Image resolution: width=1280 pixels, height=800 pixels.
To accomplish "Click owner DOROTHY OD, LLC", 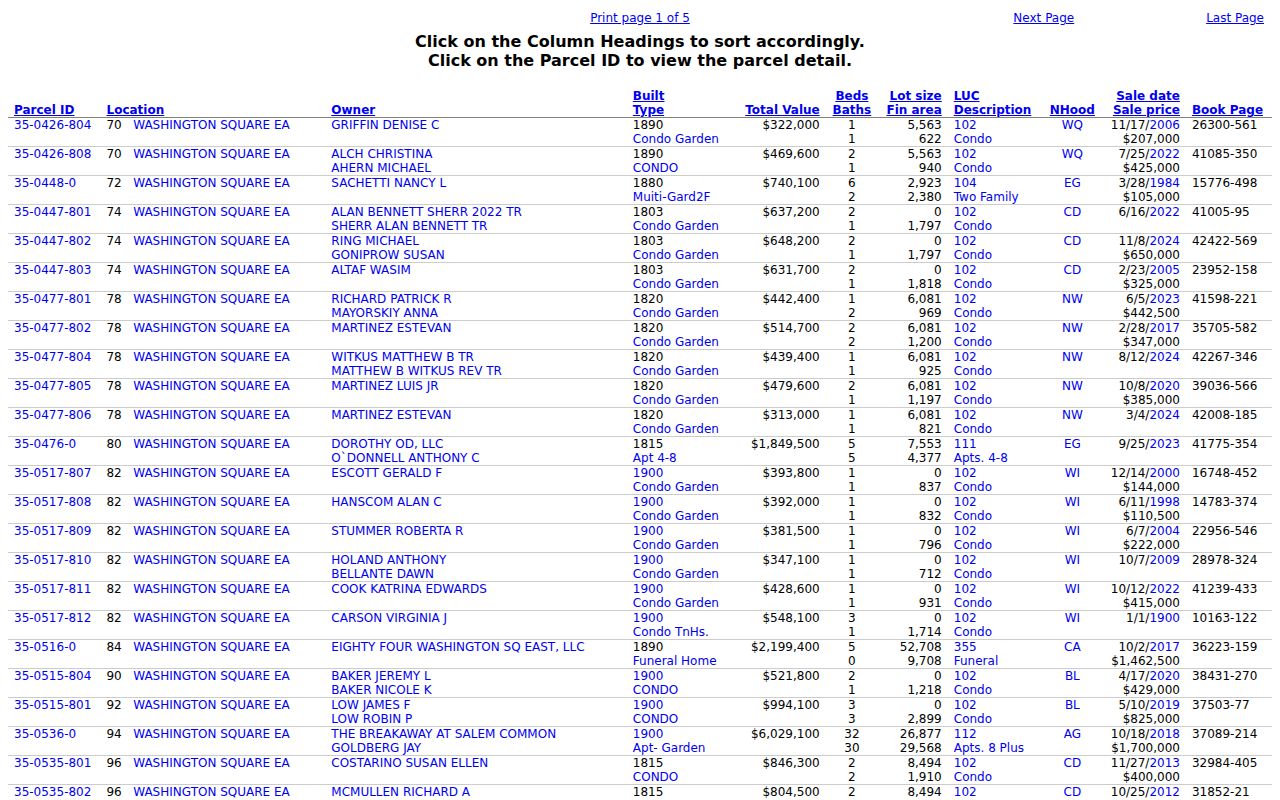I will [387, 444].
